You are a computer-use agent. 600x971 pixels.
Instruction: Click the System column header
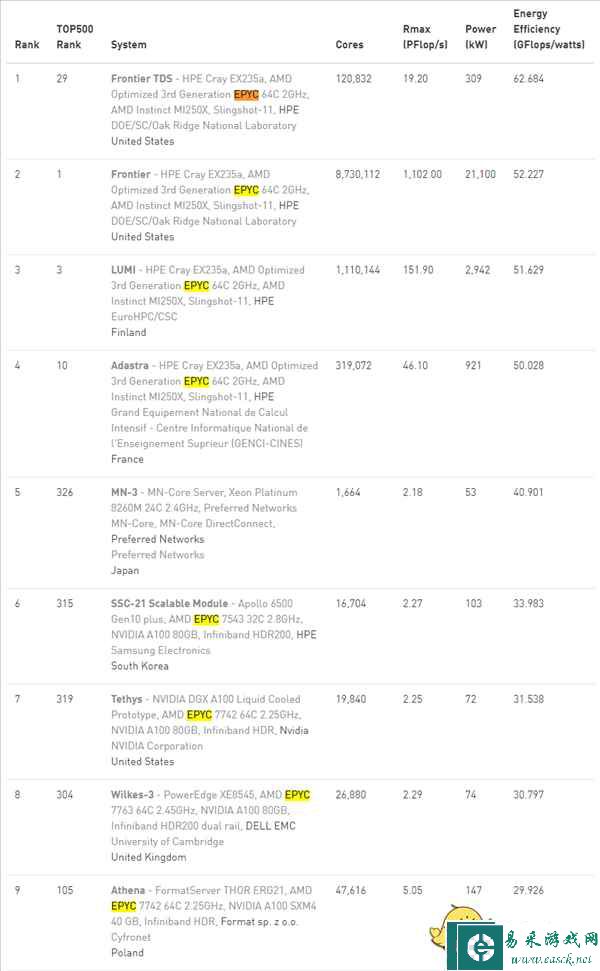click(129, 45)
